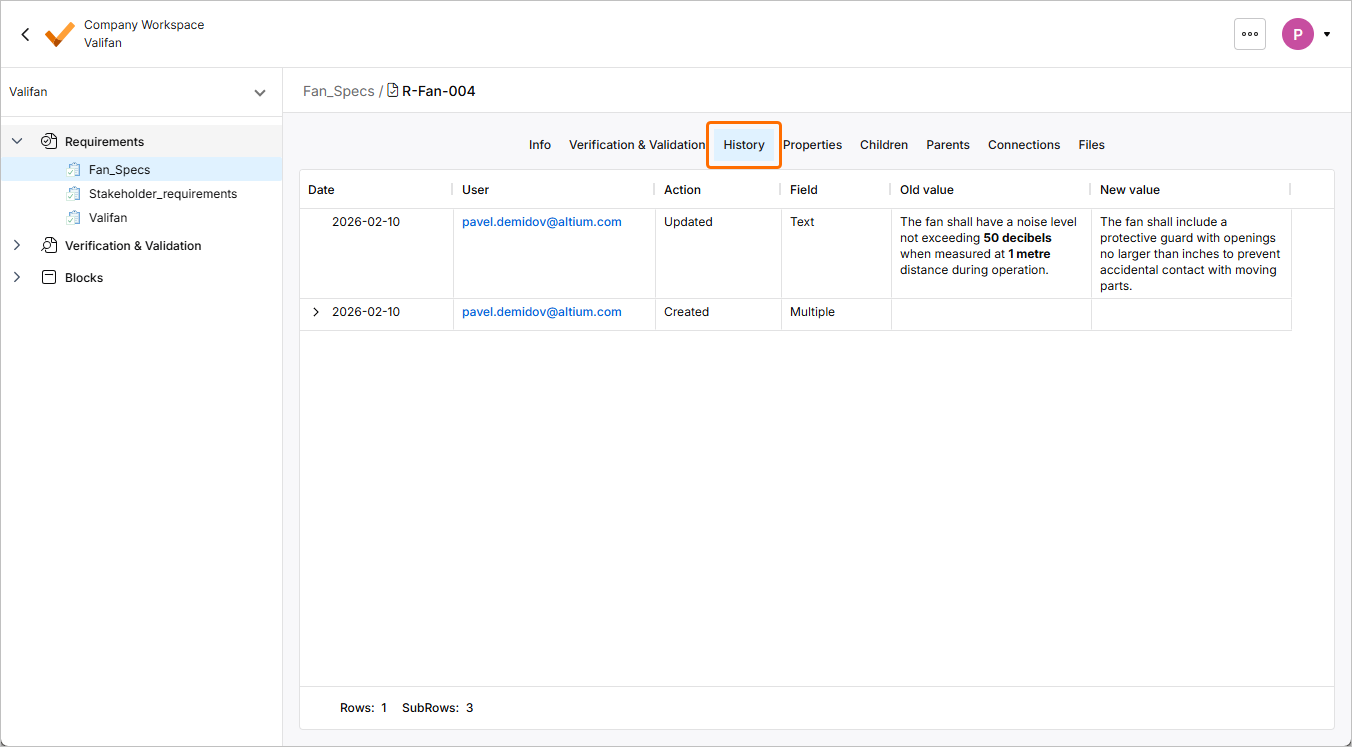The image size is (1352, 747).
Task: Click the Created action cell
Action: click(686, 312)
